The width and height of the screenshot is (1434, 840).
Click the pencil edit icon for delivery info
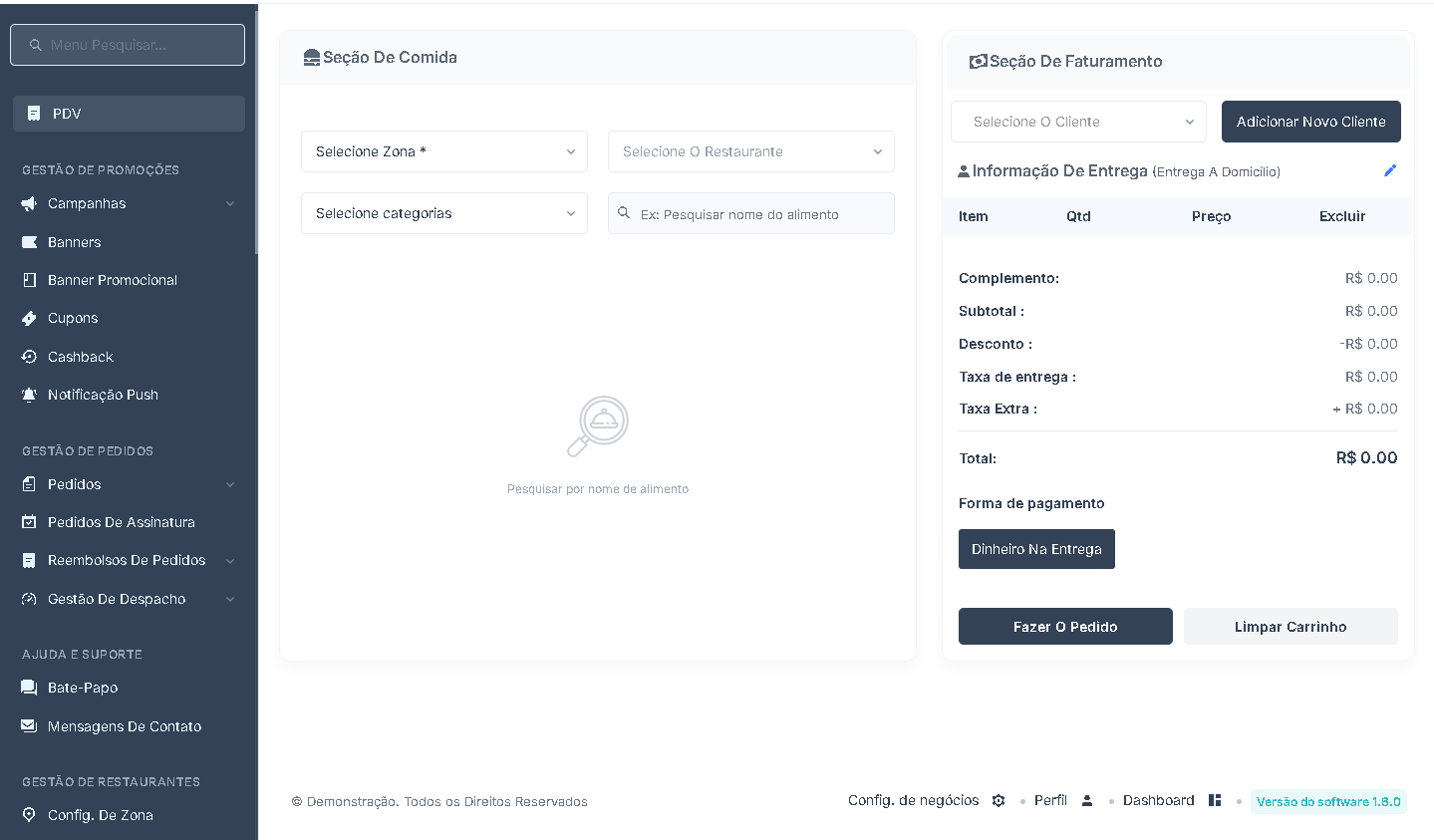click(1390, 170)
